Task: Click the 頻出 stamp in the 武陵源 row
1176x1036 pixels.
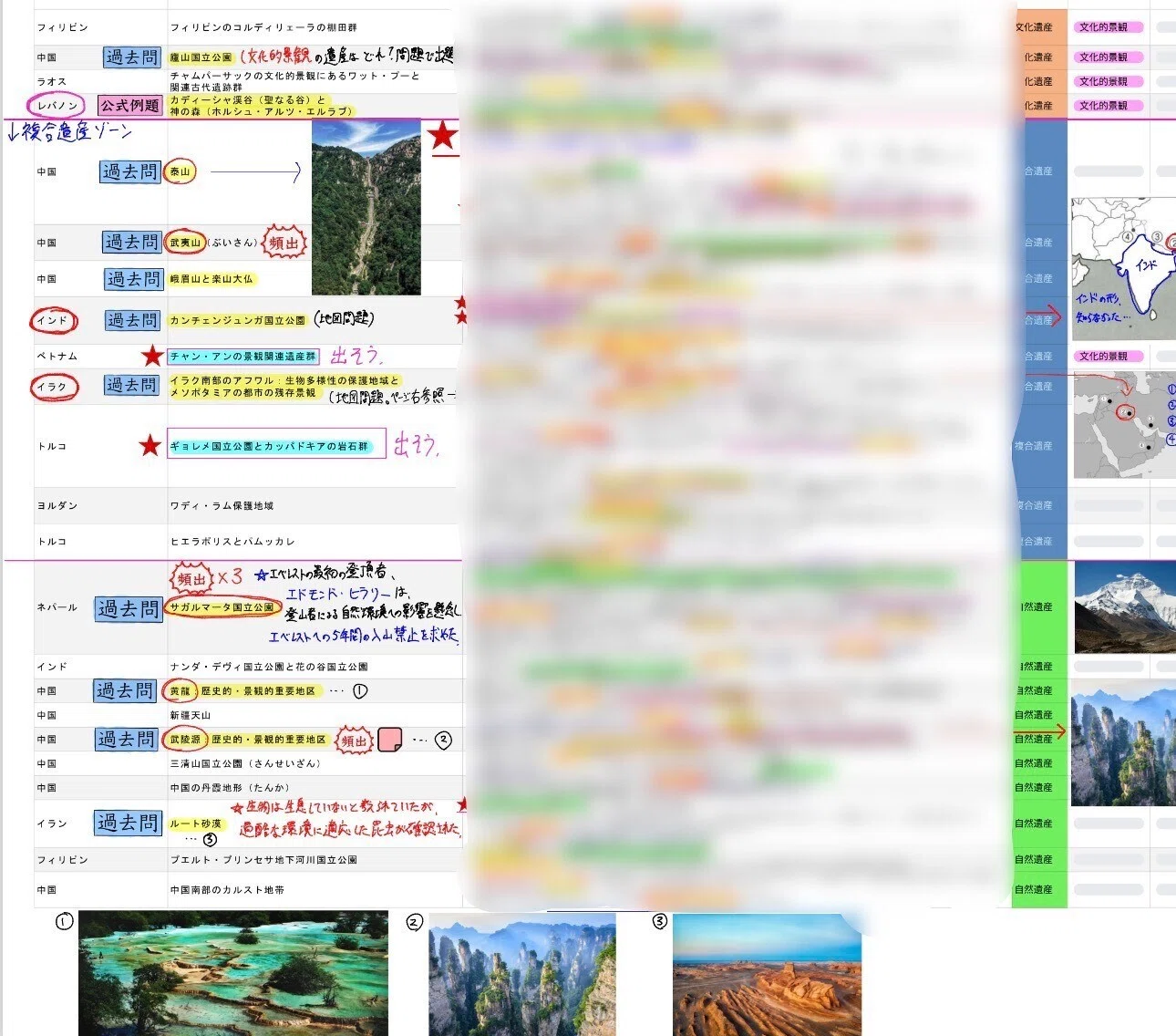Action: click(x=354, y=741)
